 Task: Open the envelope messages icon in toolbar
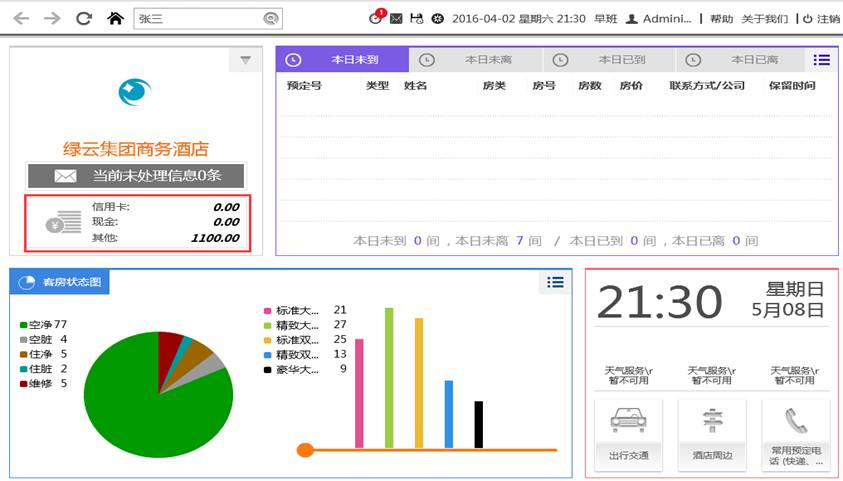(396, 19)
